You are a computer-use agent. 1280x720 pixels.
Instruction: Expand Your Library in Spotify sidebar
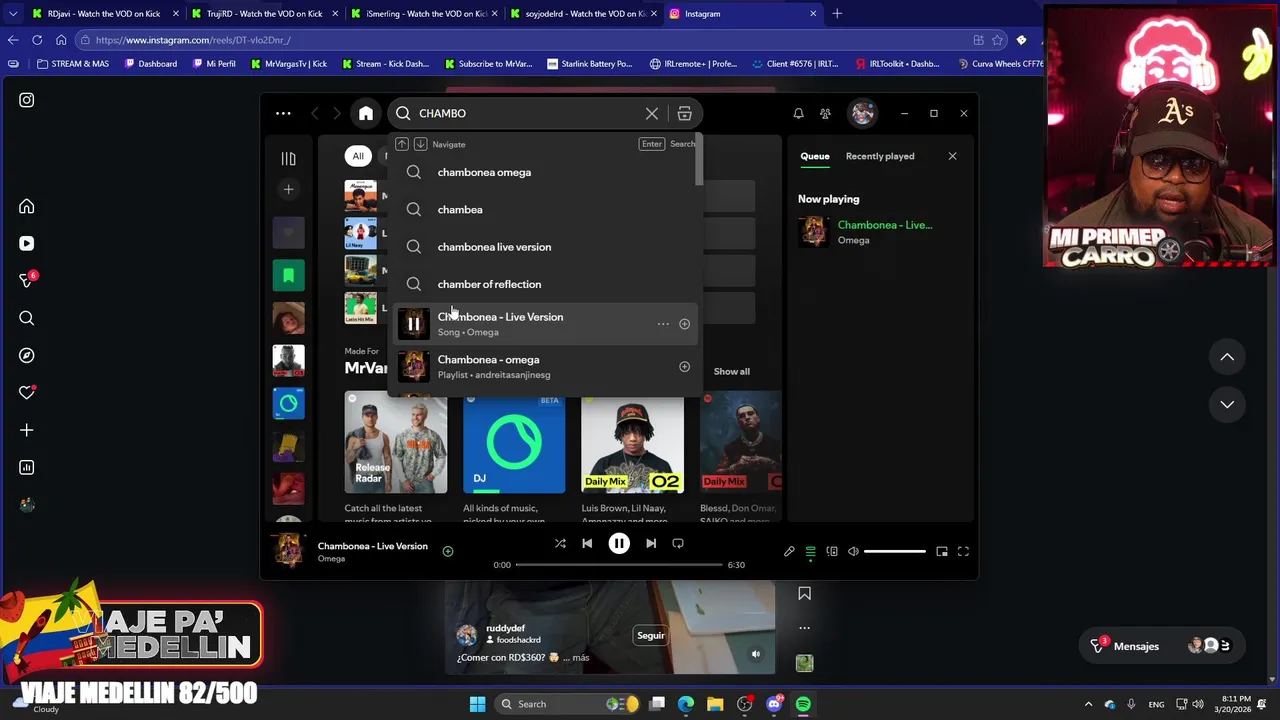288,158
